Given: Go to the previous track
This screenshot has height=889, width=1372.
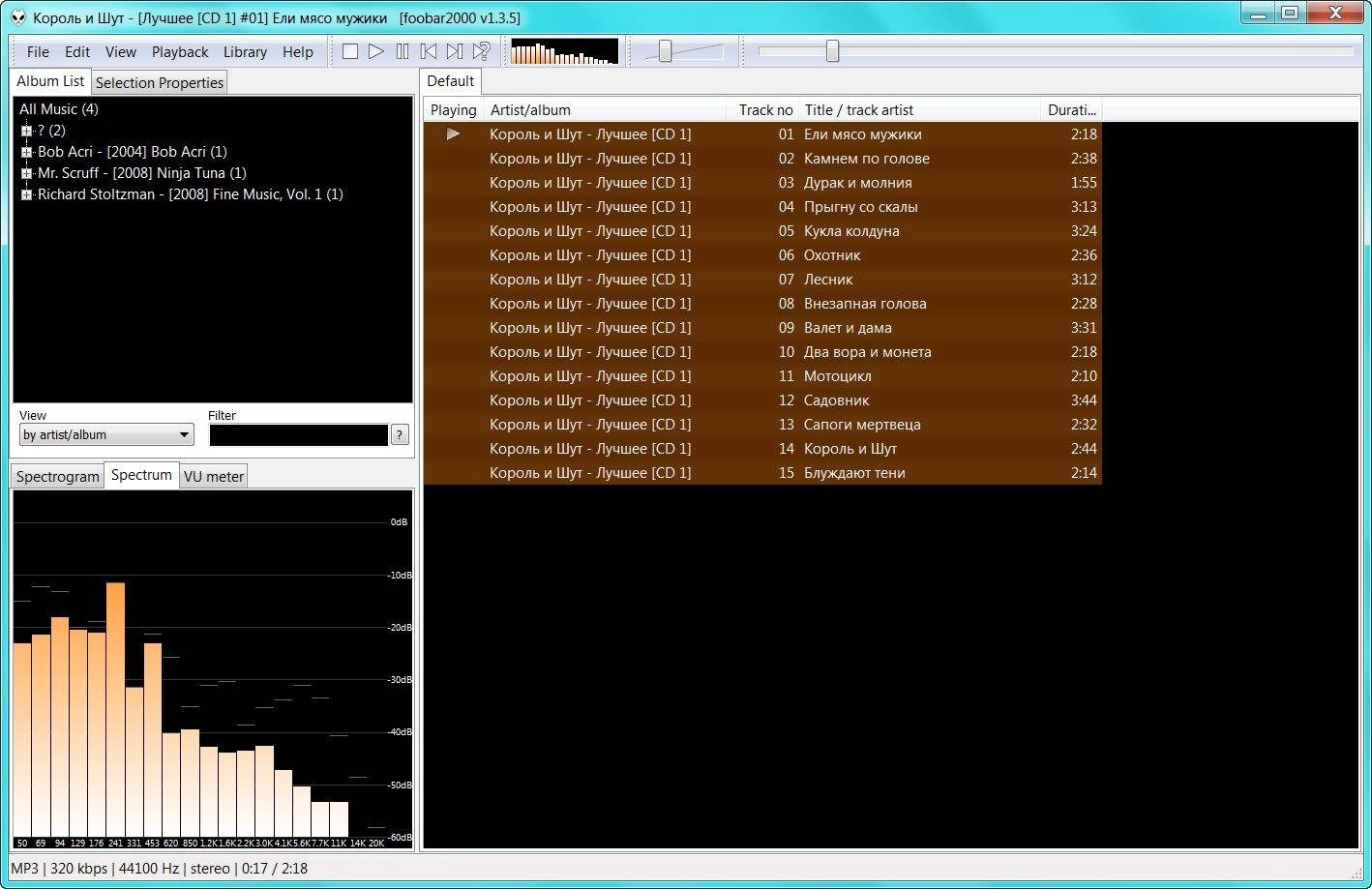Looking at the screenshot, I should click(x=429, y=52).
